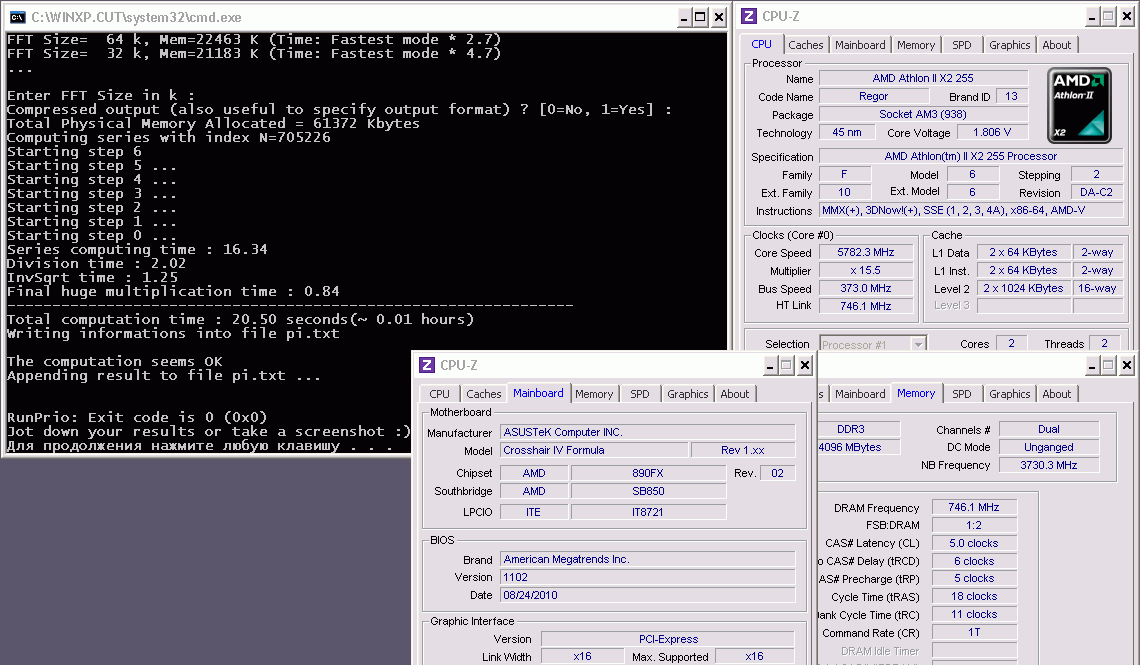This screenshot has height=665, width=1140.
Task: Click the AMD Athlon II processor logo
Action: (1079, 105)
